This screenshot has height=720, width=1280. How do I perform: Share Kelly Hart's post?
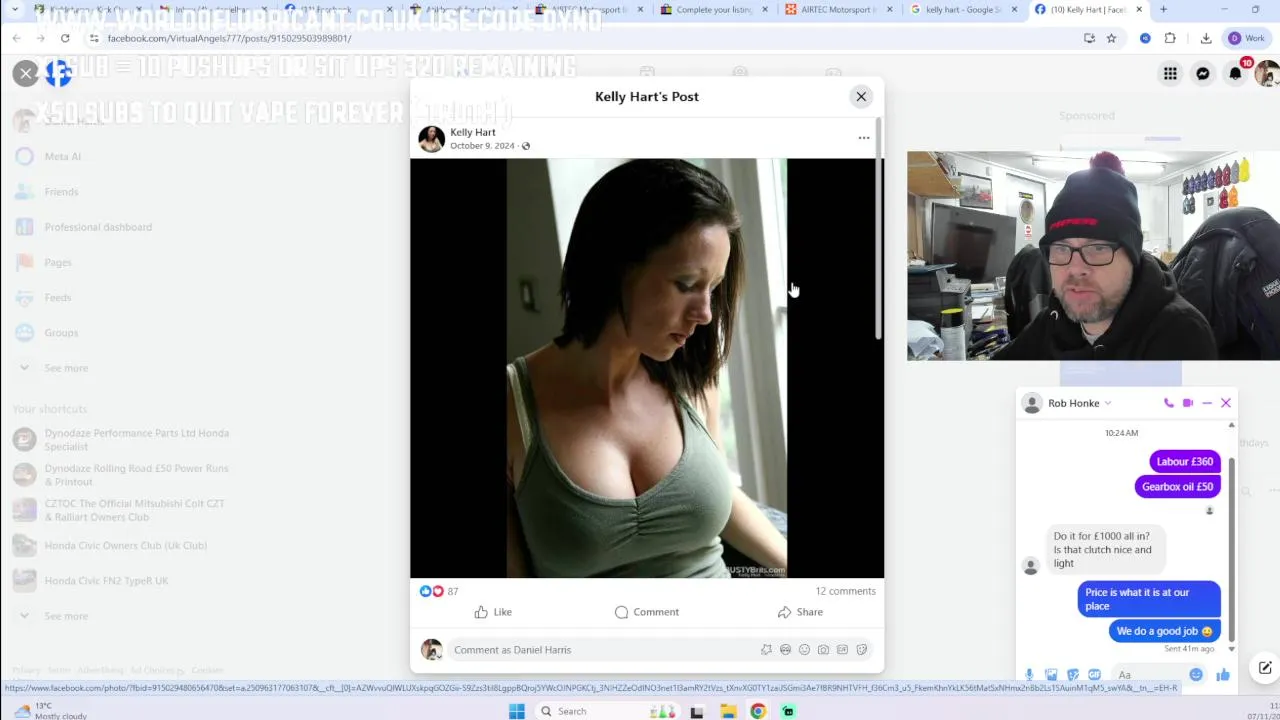pyautogui.click(x=800, y=612)
